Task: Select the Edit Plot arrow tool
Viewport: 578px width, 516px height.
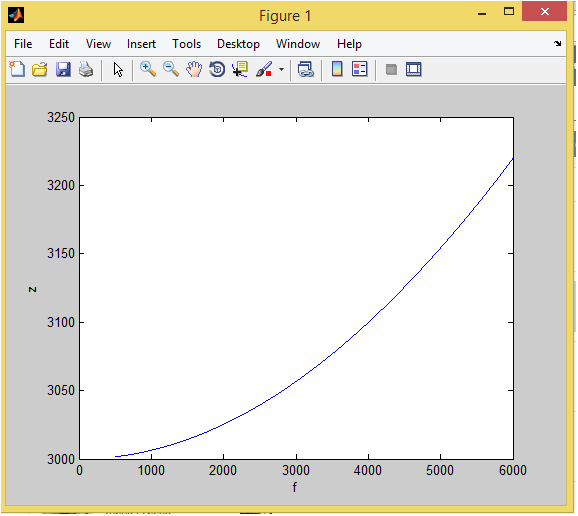Action: coord(118,70)
